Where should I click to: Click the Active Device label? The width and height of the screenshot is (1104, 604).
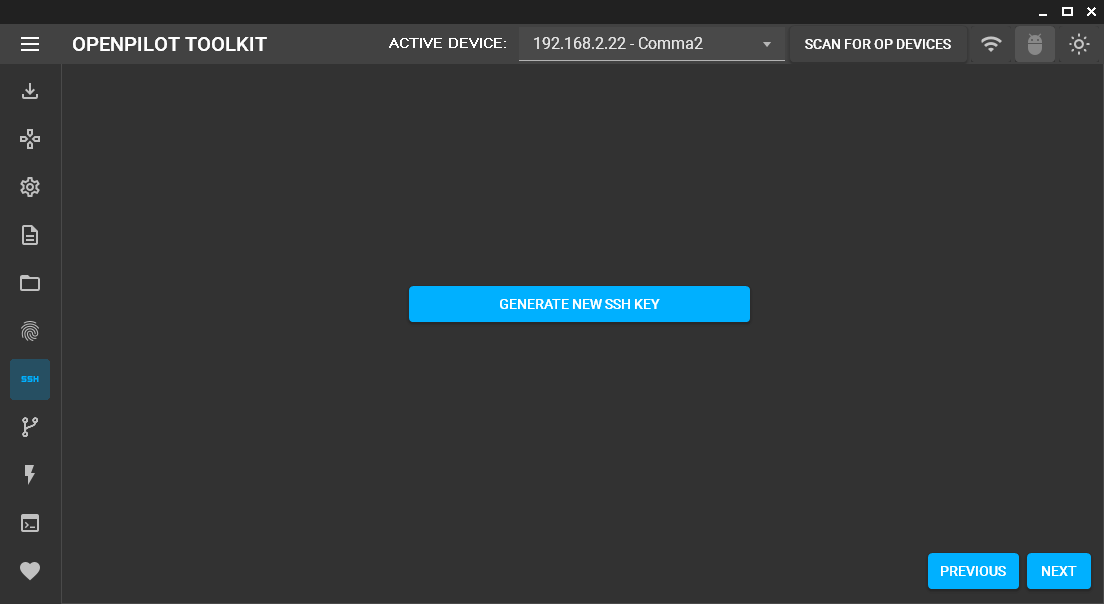pos(447,44)
